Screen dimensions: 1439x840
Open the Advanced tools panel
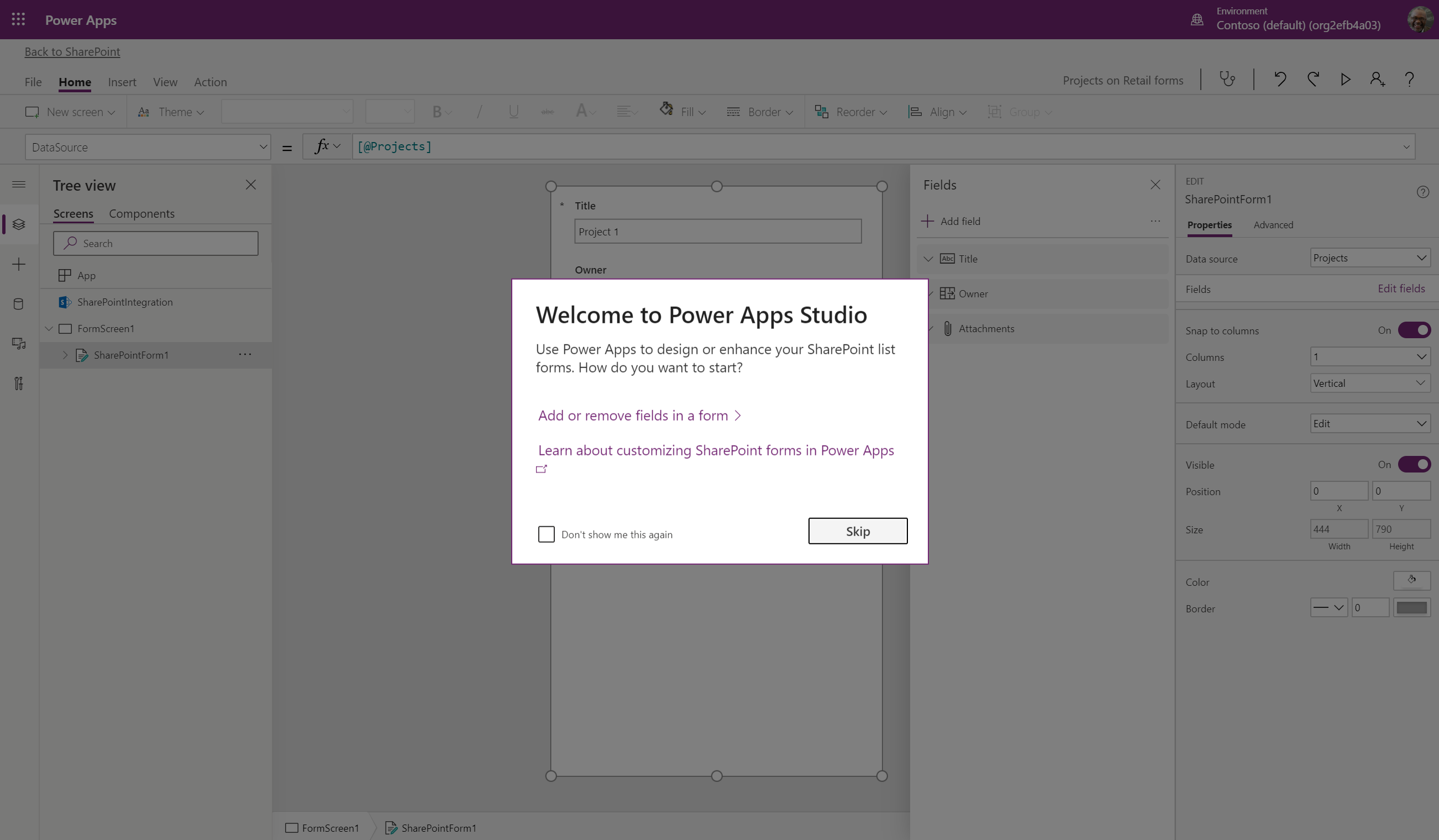click(x=18, y=383)
